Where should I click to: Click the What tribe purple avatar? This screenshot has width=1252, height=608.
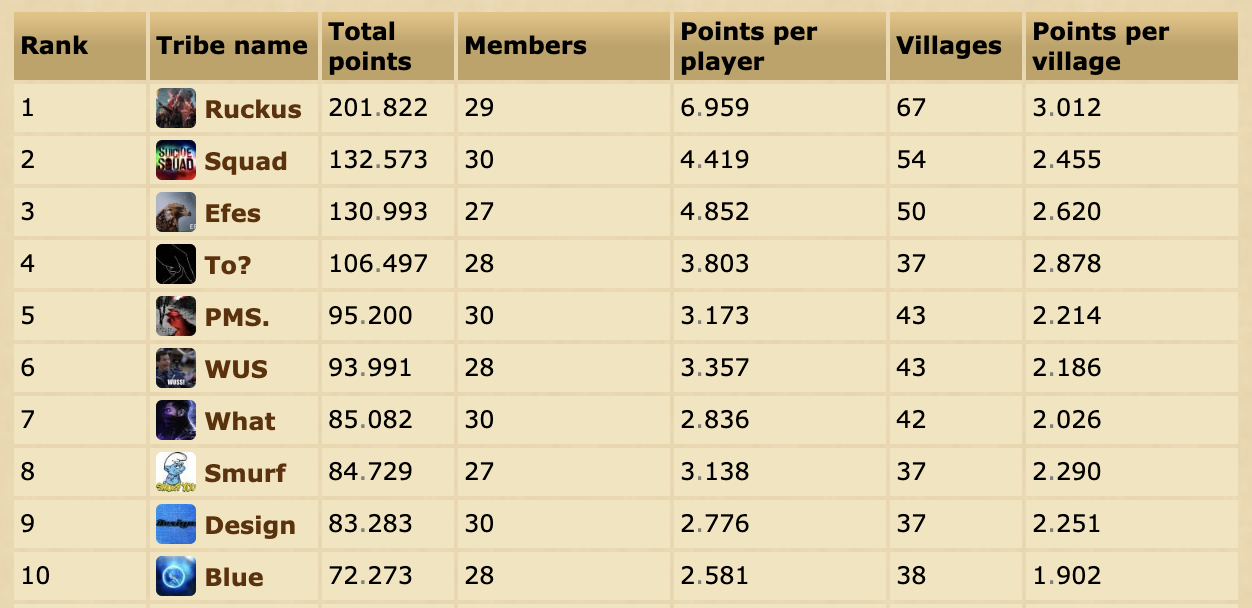point(176,420)
